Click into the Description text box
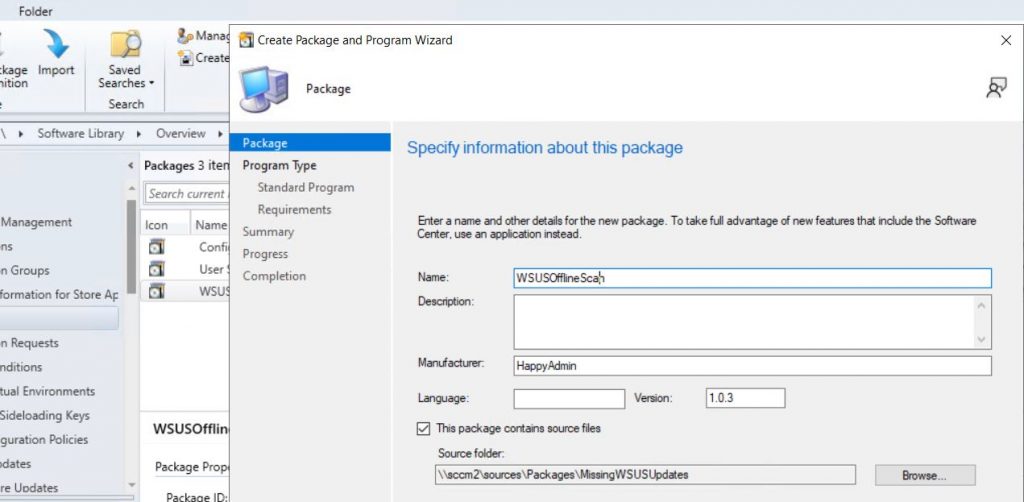The width and height of the screenshot is (1024, 502). (x=744, y=322)
